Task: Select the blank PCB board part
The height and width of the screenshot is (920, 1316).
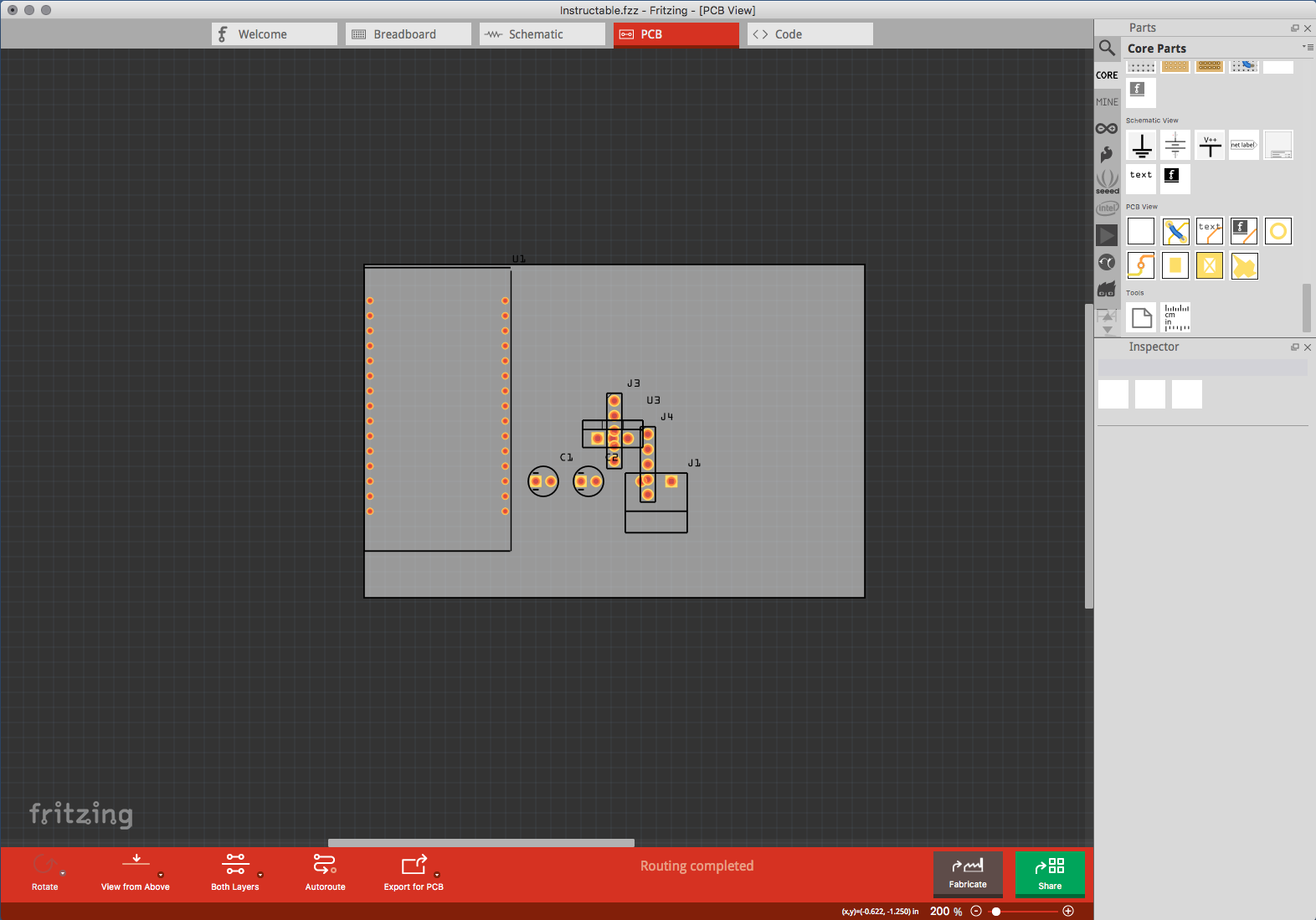Action: (1141, 231)
